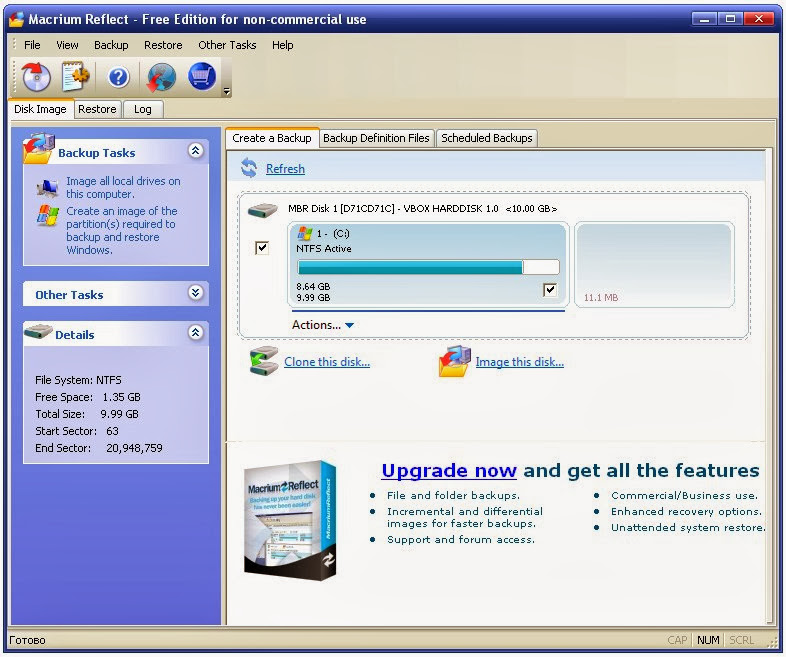The image size is (786, 657).
Task: Switch to the Log tab
Action: 143,109
